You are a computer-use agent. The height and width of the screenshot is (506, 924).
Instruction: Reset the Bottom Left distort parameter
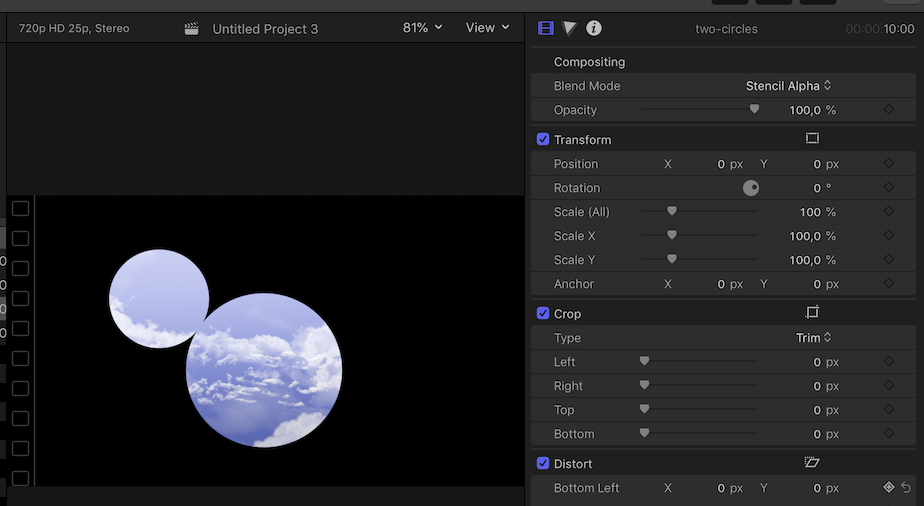pos(906,487)
